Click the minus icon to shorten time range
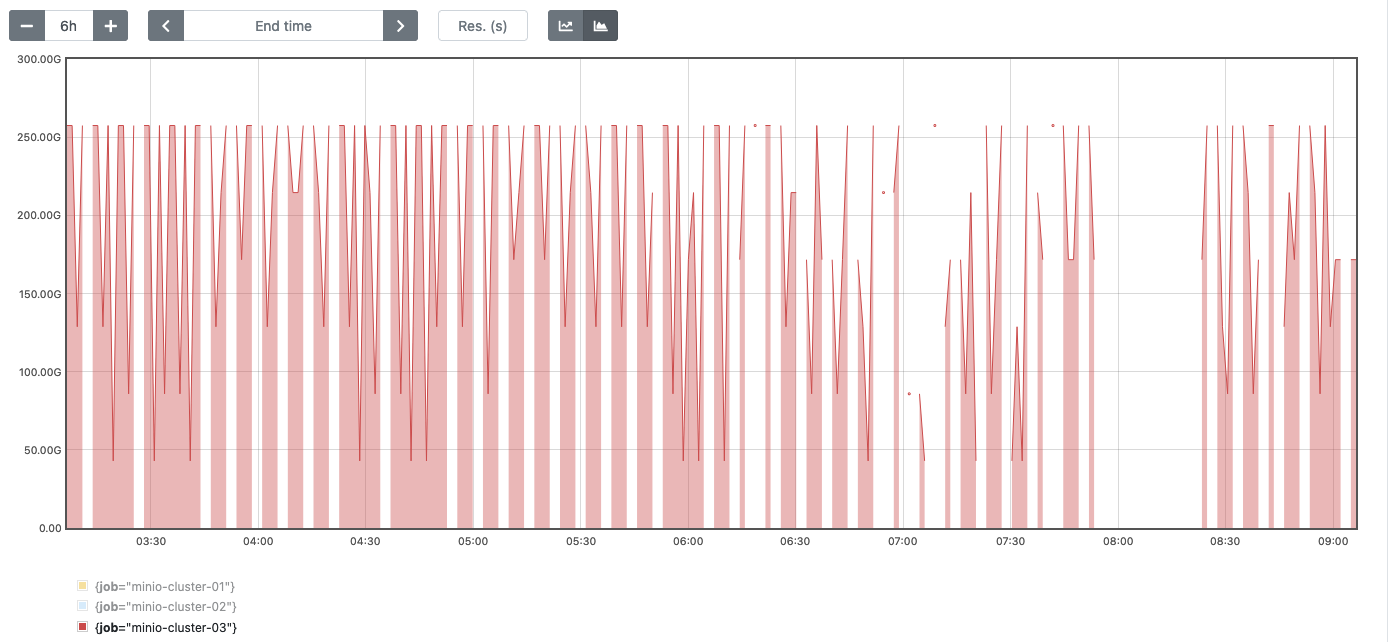This screenshot has height=642, width=1388. (x=26, y=25)
